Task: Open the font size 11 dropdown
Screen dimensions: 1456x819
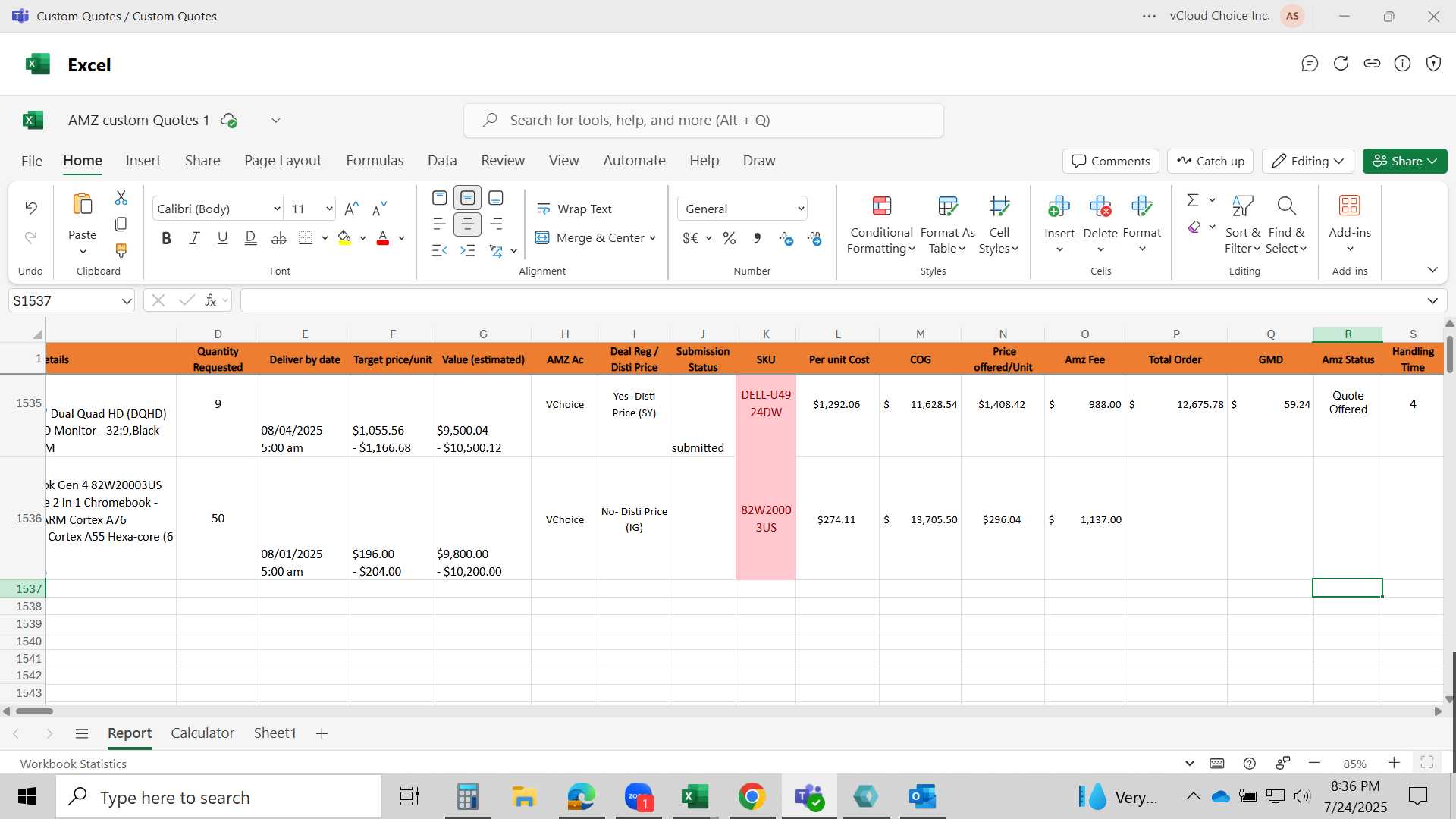Action: (x=329, y=209)
